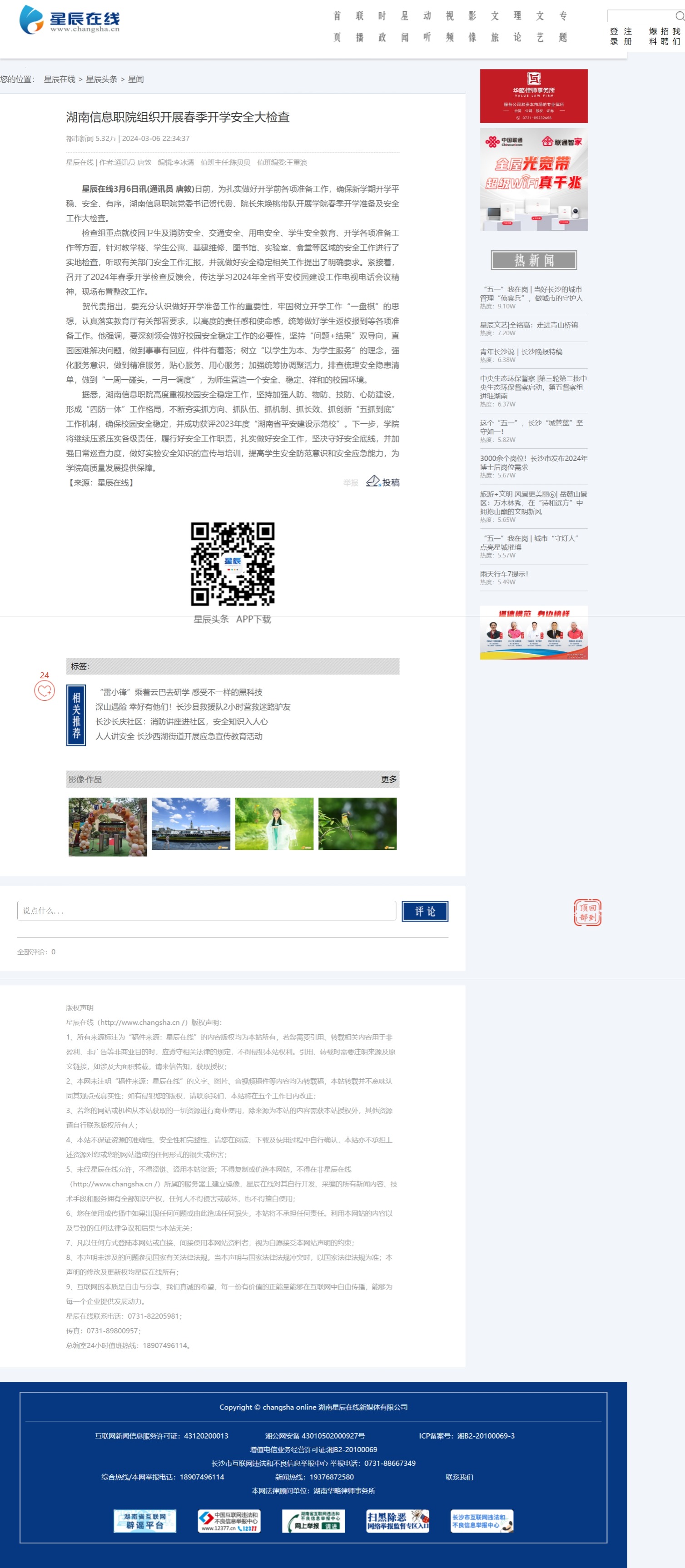Viewport: 685px width, 1568px height.
Task: Click the 星辰在线 logo in the header
Action: point(69,21)
